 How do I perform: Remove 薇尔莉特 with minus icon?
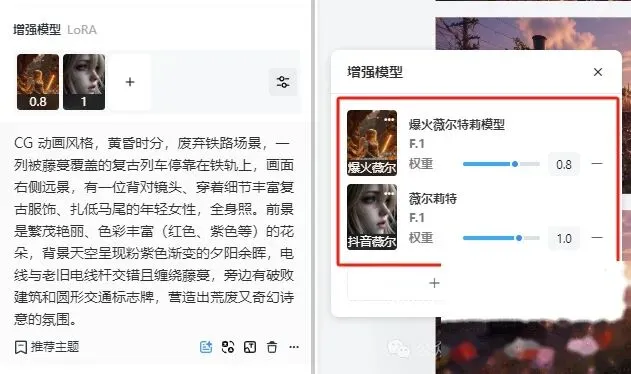coord(597,238)
